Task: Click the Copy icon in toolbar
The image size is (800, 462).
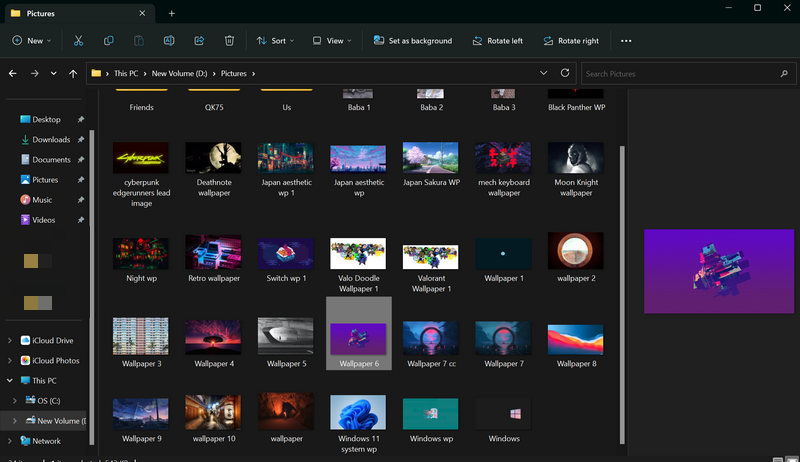Action: tap(108, 41)
